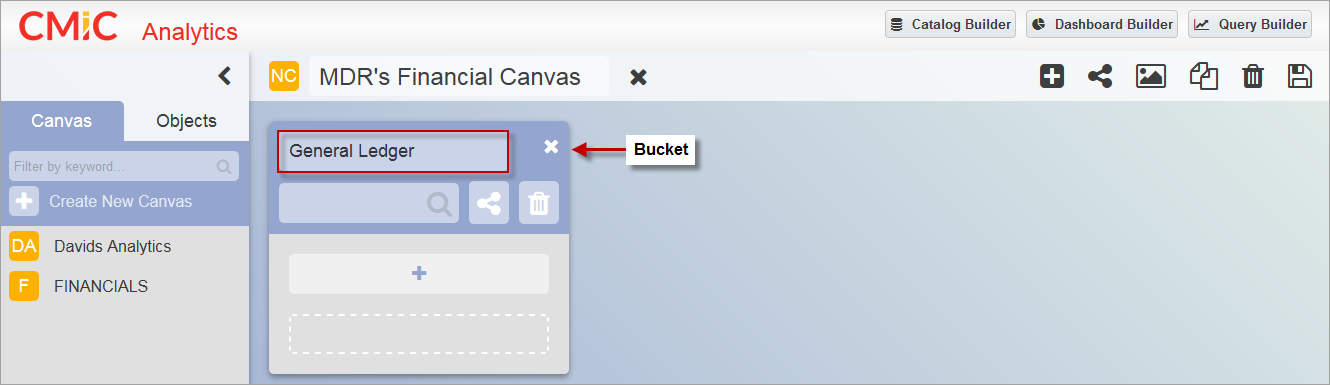Copy the canvas using the duplicate icon
Image resolution: width=1330 pixels, height=385 pixels.
pyautogui.click(x=1203, y=76)
